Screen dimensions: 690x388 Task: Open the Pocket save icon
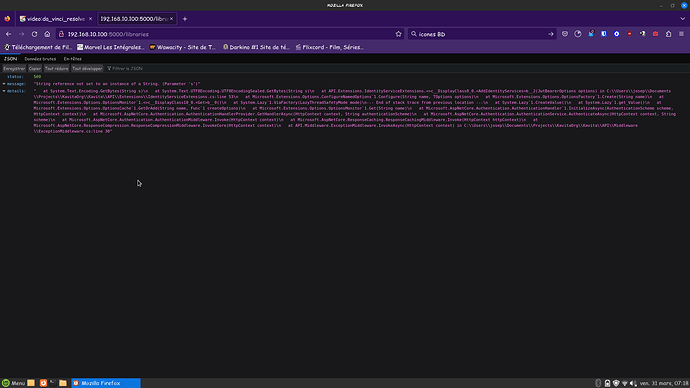pos(565,34)
